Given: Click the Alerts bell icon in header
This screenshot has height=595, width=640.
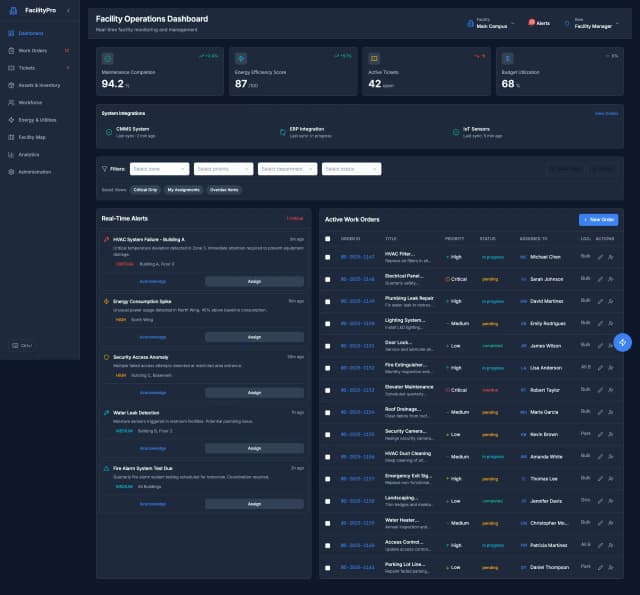Looking at the screenshot, I should (x=532, y=22).
